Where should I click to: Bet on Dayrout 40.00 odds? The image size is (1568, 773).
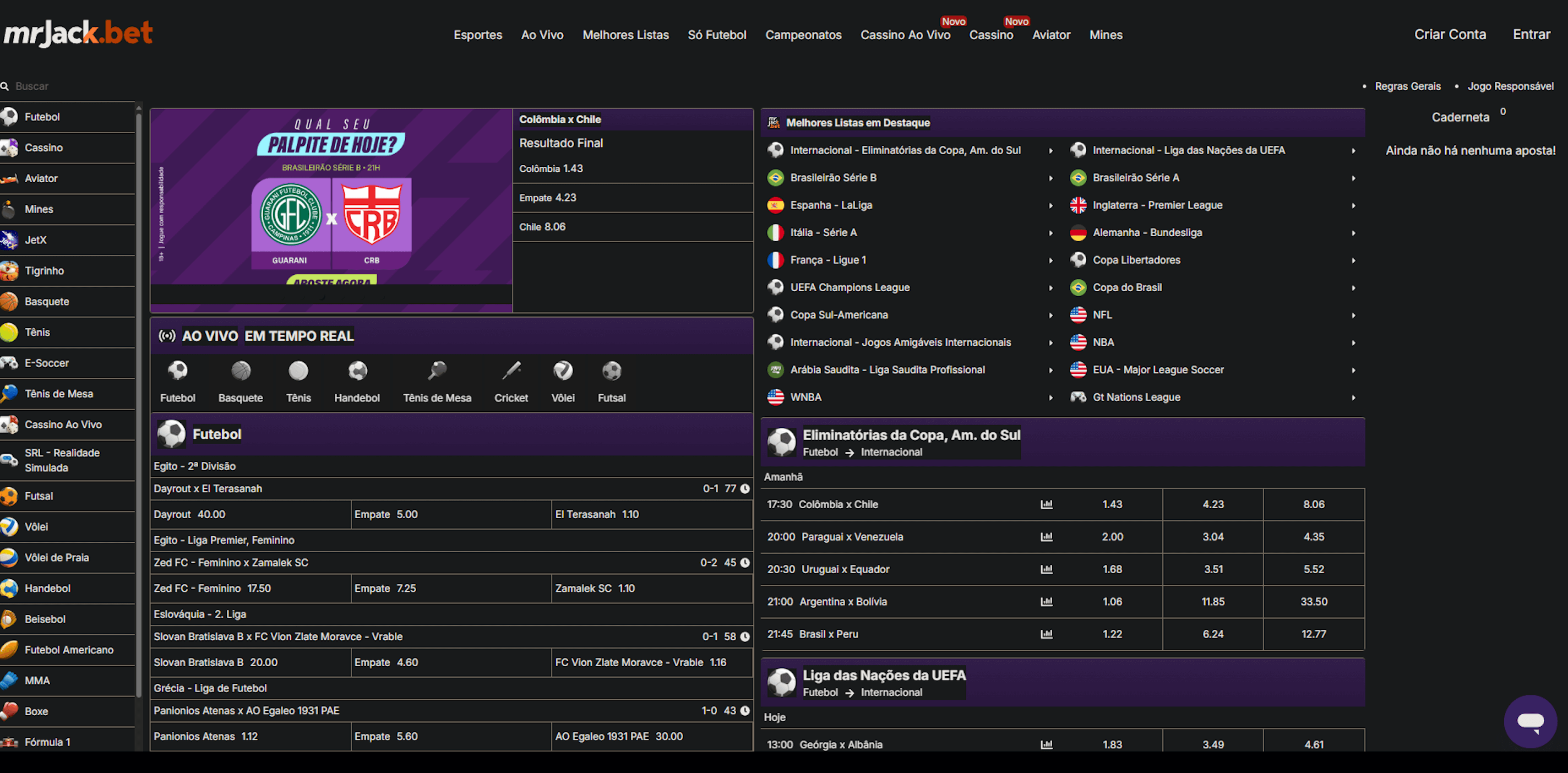click(251, 514)
